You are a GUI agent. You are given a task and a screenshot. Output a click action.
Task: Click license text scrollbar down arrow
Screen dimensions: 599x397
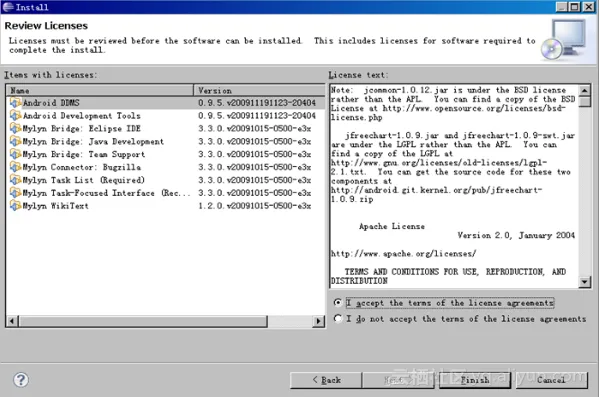point(584,282)
